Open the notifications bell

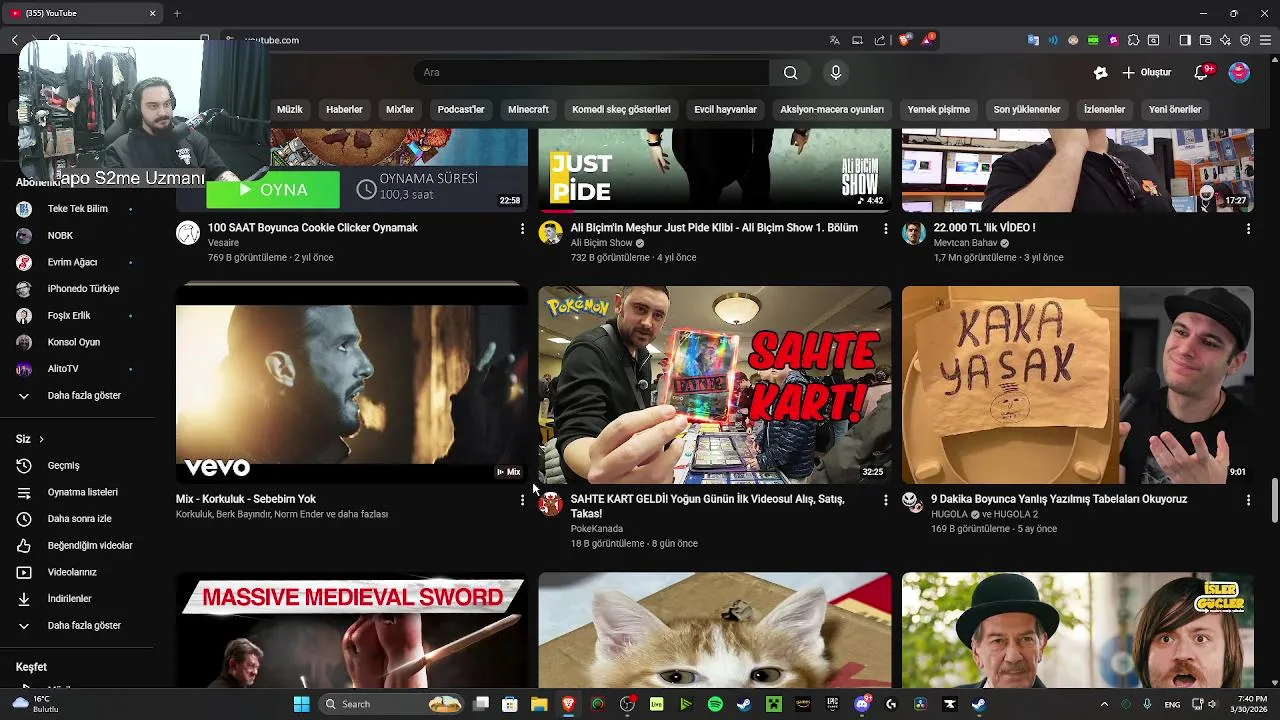[x=1202, y=72]
